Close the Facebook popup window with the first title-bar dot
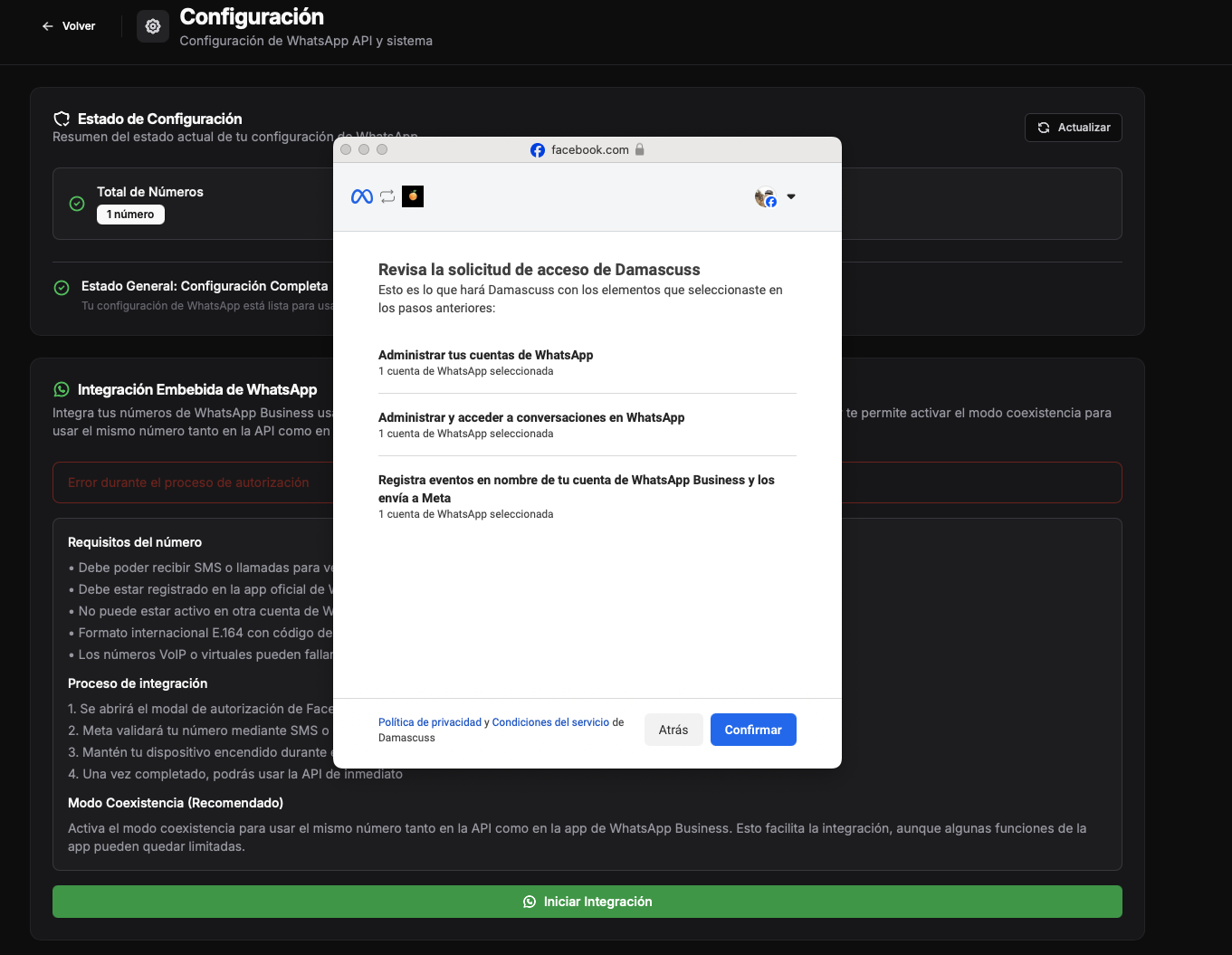This screenshot has width=1232, height=955. (x=346, y=149)
